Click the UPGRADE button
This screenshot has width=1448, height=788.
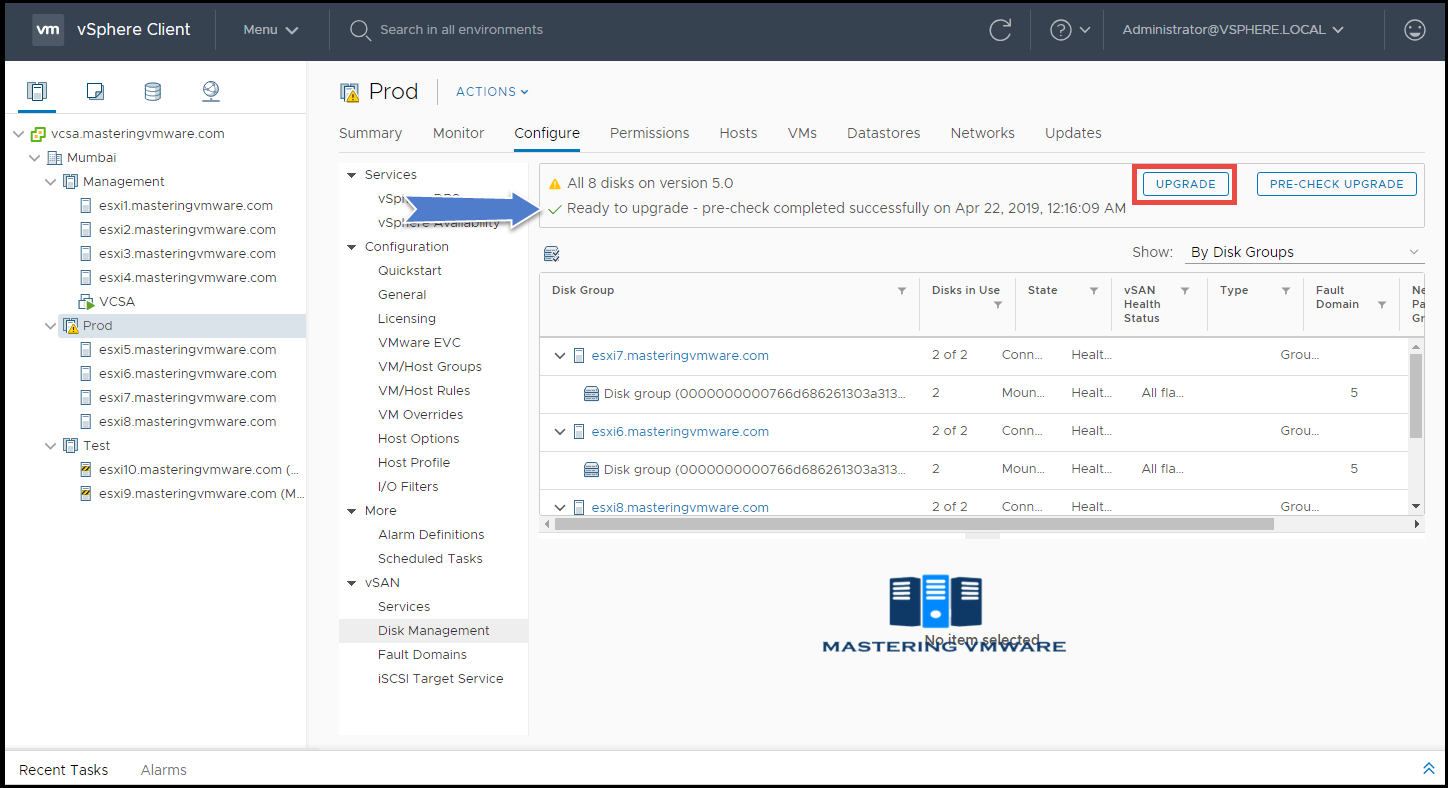pyautogui.click(x=1186, y=184)
